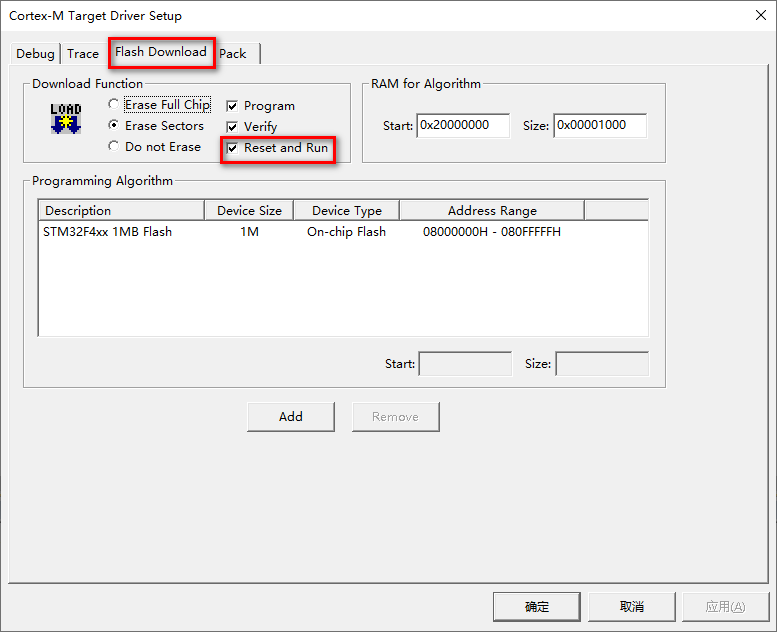This screenshot has height=632, width=777.
Task: Cancel with the 取消 button
Action: (632, 607)
